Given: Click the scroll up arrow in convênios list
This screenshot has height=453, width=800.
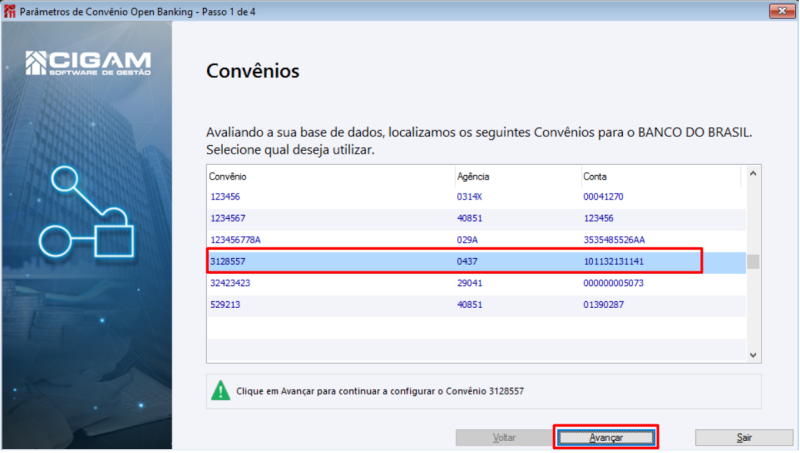Looking at the screenshot, I should 753,174.
